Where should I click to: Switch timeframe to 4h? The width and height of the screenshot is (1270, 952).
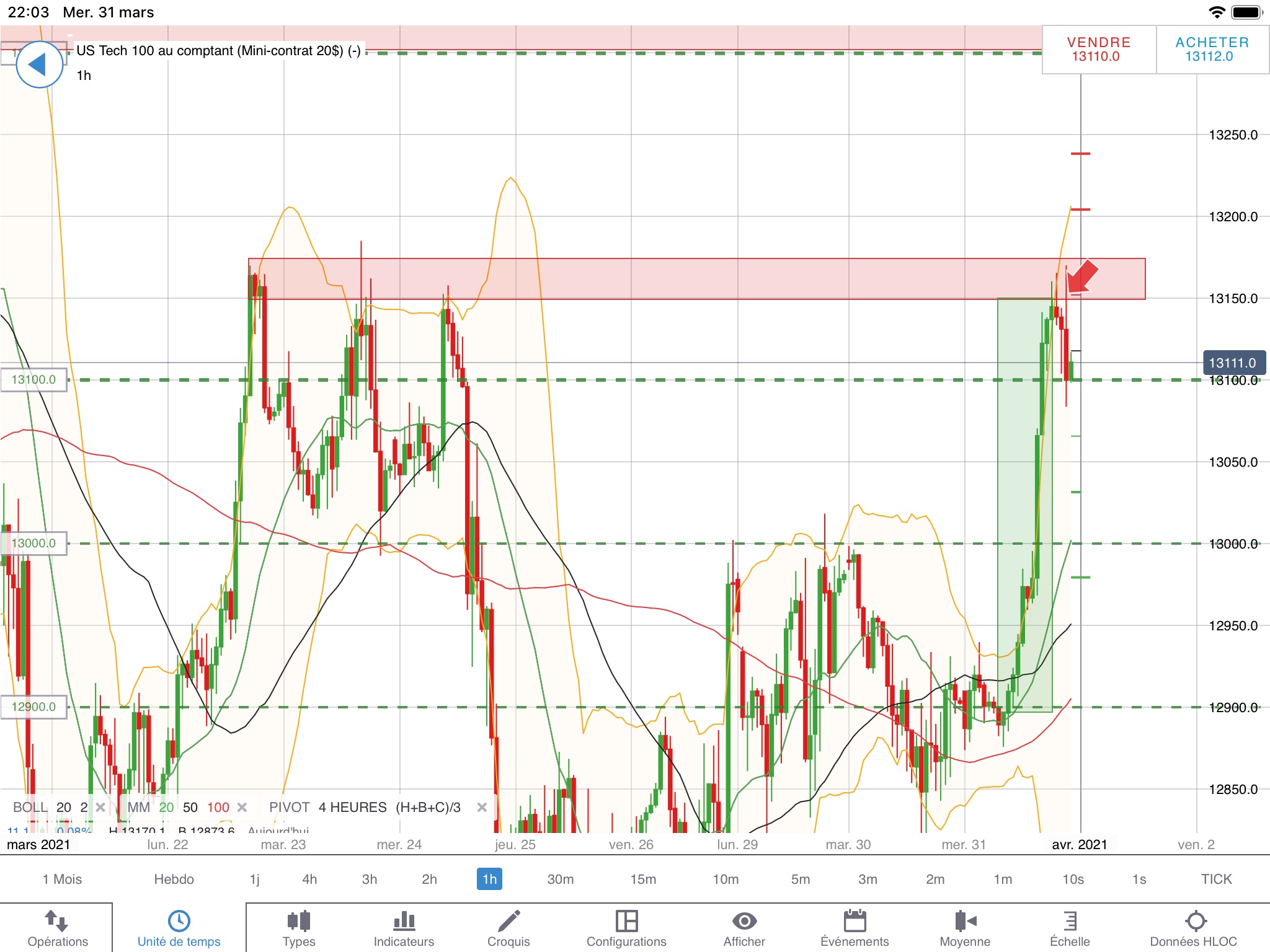tap(309, 879)
